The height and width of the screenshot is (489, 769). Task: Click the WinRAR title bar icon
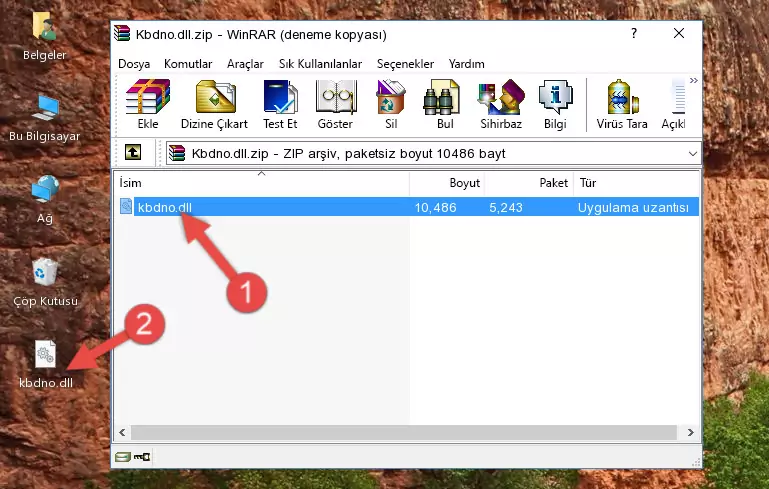[122, 33]
